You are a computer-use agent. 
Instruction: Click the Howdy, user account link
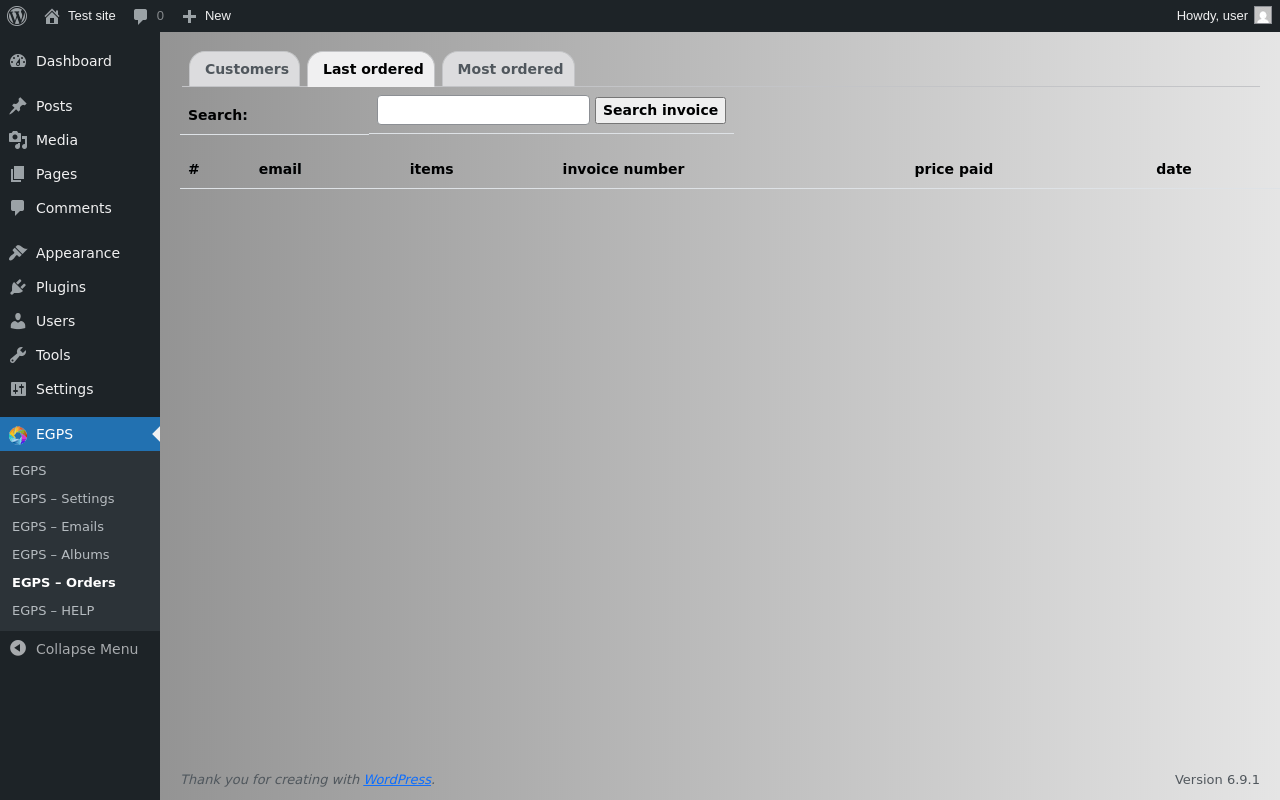(x=1224, y=16)
